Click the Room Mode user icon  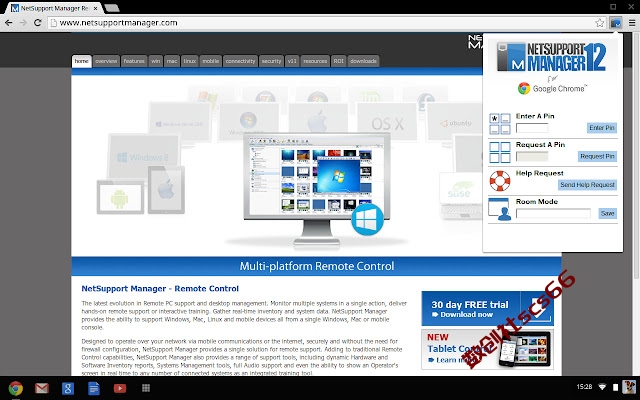pos(500,209)
